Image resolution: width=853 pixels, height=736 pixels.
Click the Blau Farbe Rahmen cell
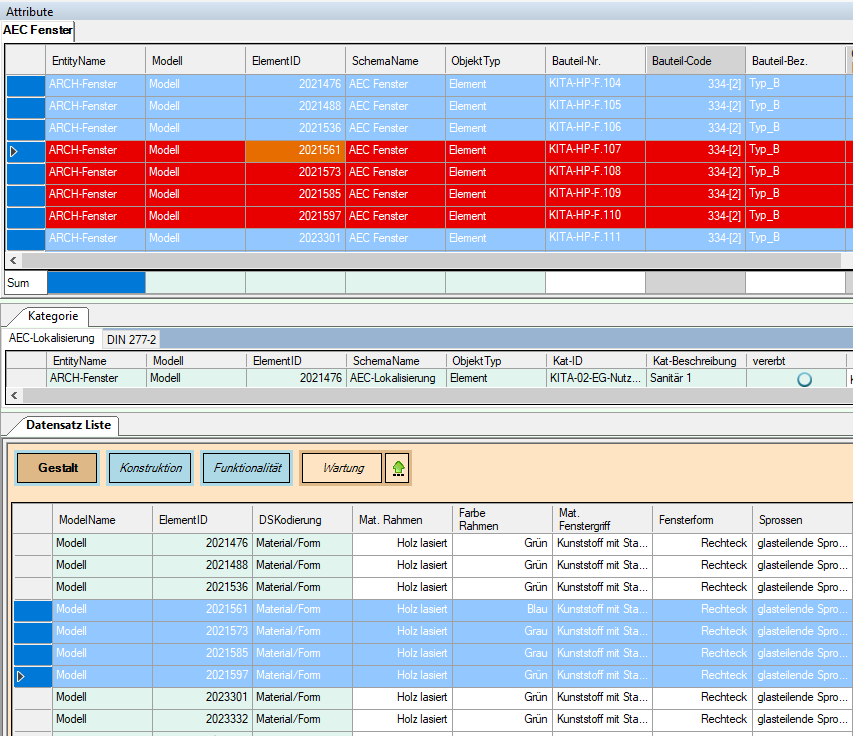pos(502,609)
